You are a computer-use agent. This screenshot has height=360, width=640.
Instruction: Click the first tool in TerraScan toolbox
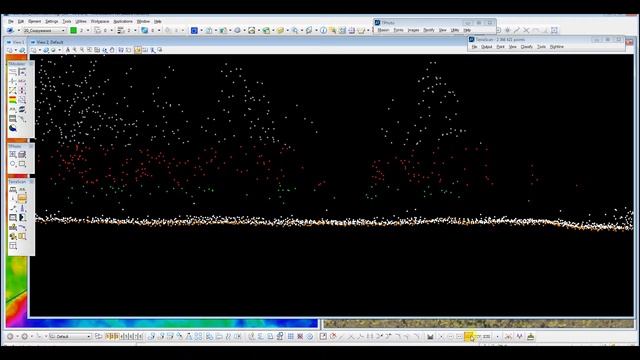point(13,190)
